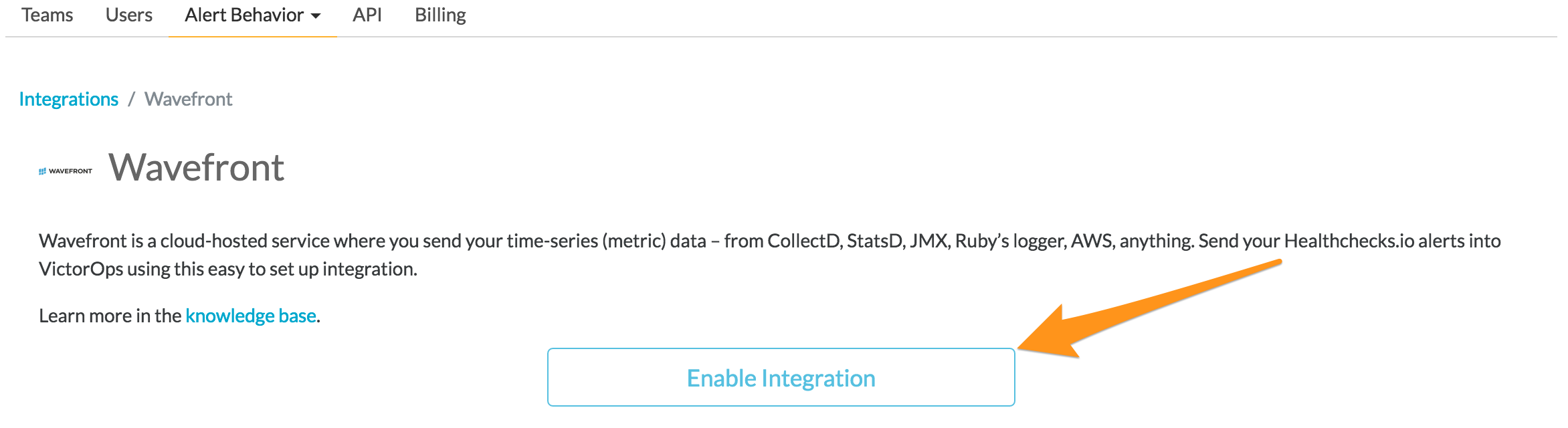Open the knowledge base link
Image resolution: width=1568 pixels, height=428 pixels.
(x=251, y=315)
